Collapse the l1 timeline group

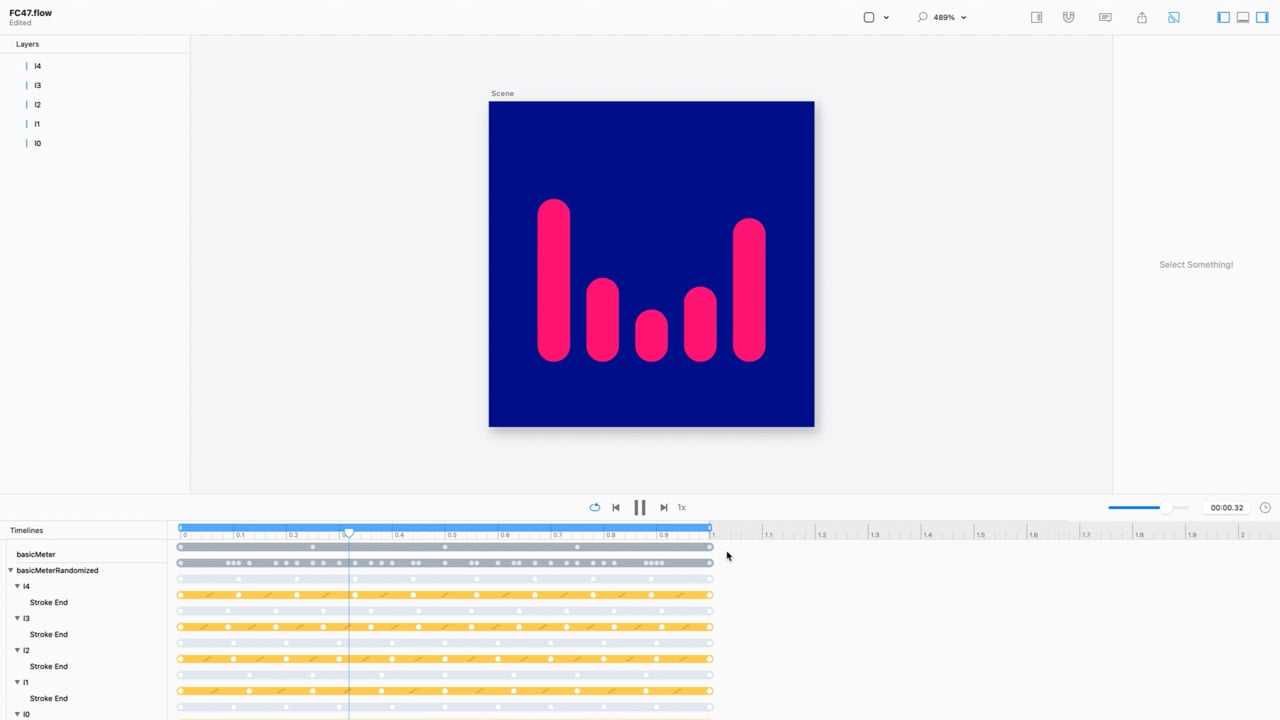[x=17, y=682]
